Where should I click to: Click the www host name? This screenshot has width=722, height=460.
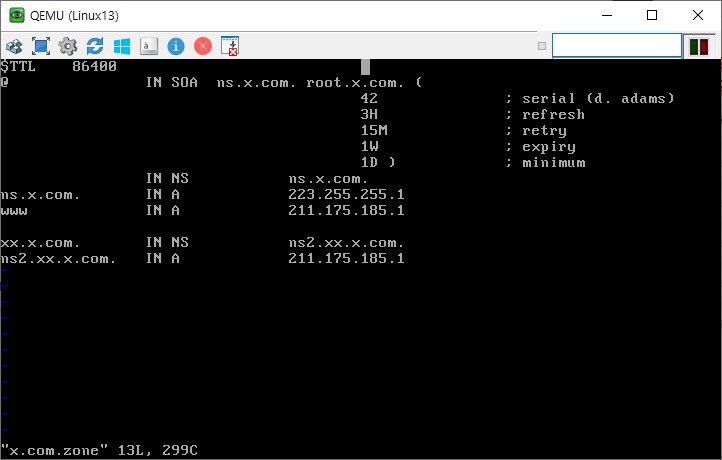[x=14, y=211]
